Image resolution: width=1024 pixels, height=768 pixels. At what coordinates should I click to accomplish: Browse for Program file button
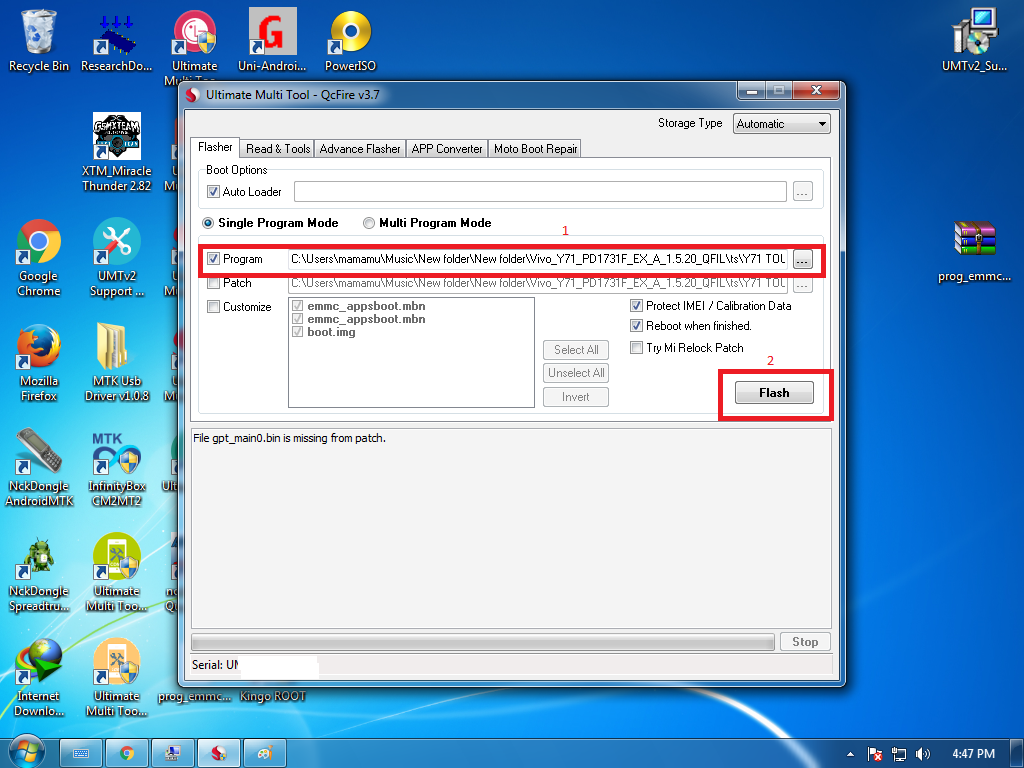(803, 259)
